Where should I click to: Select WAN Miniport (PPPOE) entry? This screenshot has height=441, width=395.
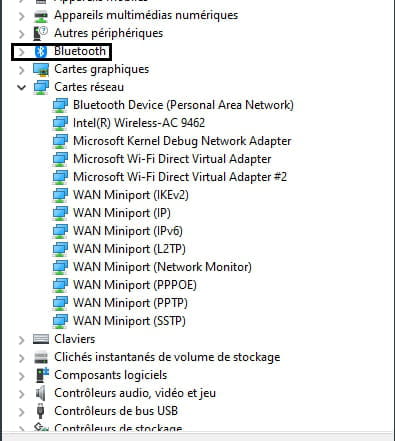pos(135,285)
